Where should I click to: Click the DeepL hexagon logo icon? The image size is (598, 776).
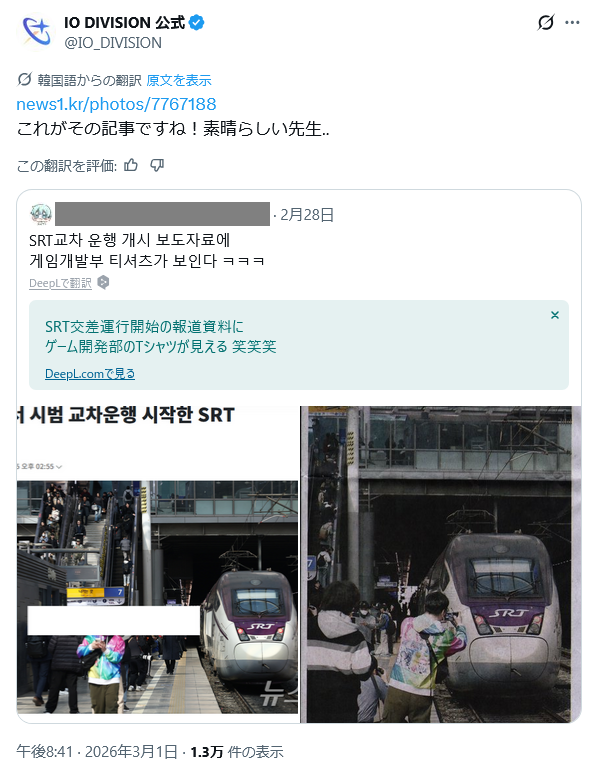pyautogui.click(x=103, y=283)
